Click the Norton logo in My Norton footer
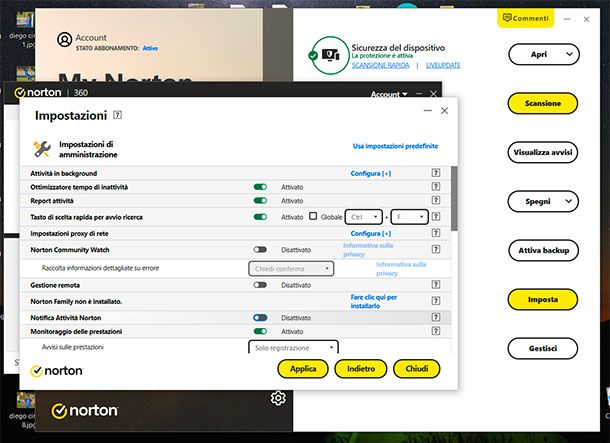Image resolution: width=610 pixels, height=443 pixels. pyautogui.click(x=84, y=411)
